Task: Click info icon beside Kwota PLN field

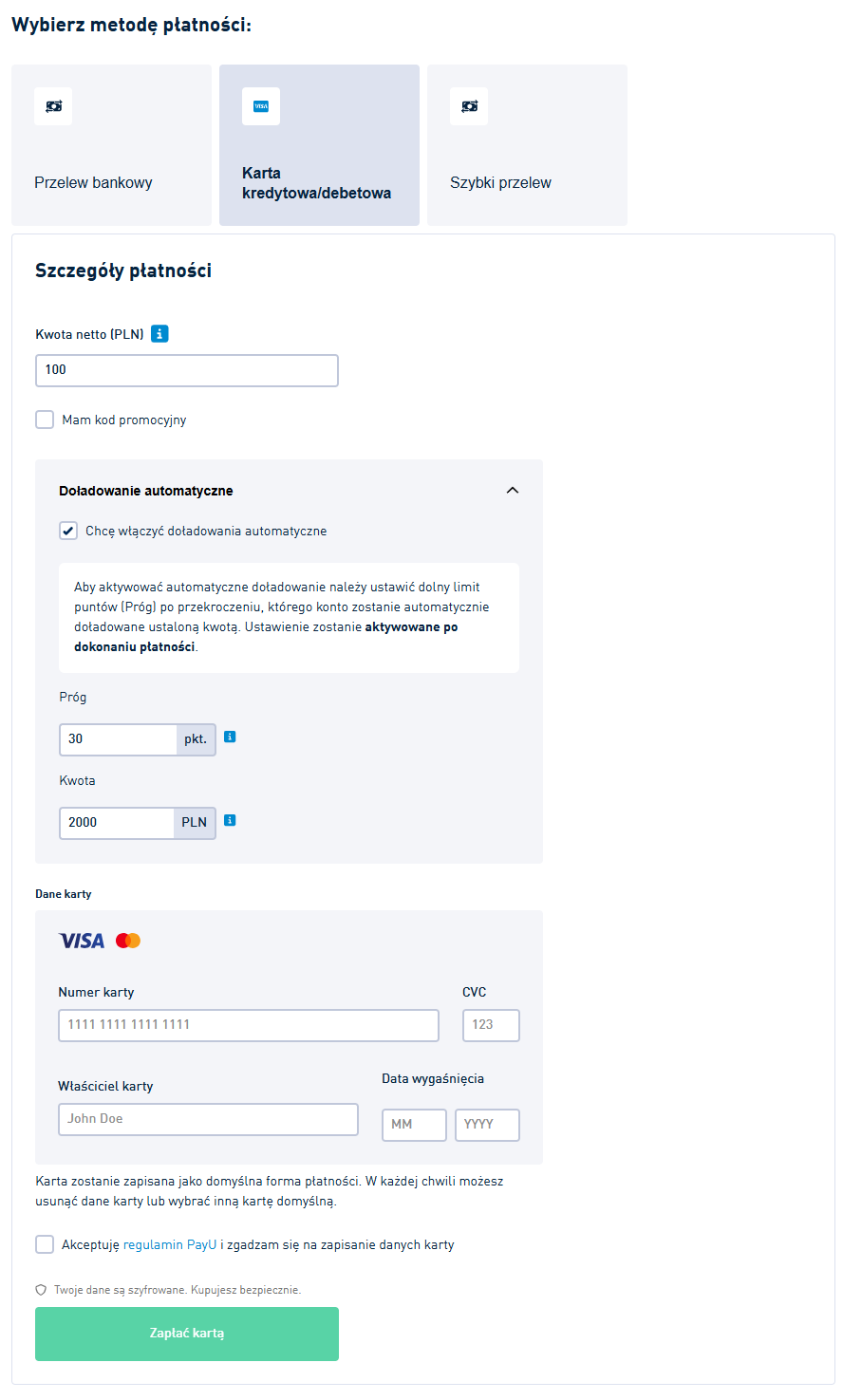Action: [230, 820]
